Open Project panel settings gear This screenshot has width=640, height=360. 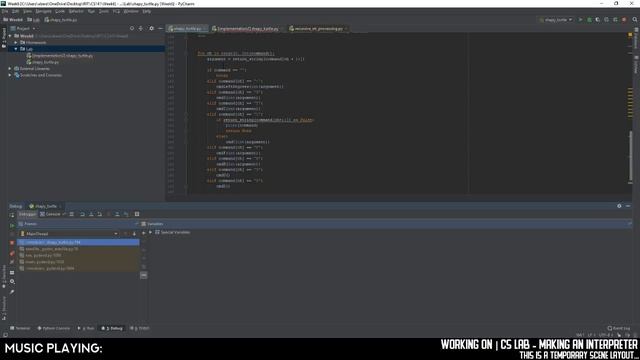[151, 29]
